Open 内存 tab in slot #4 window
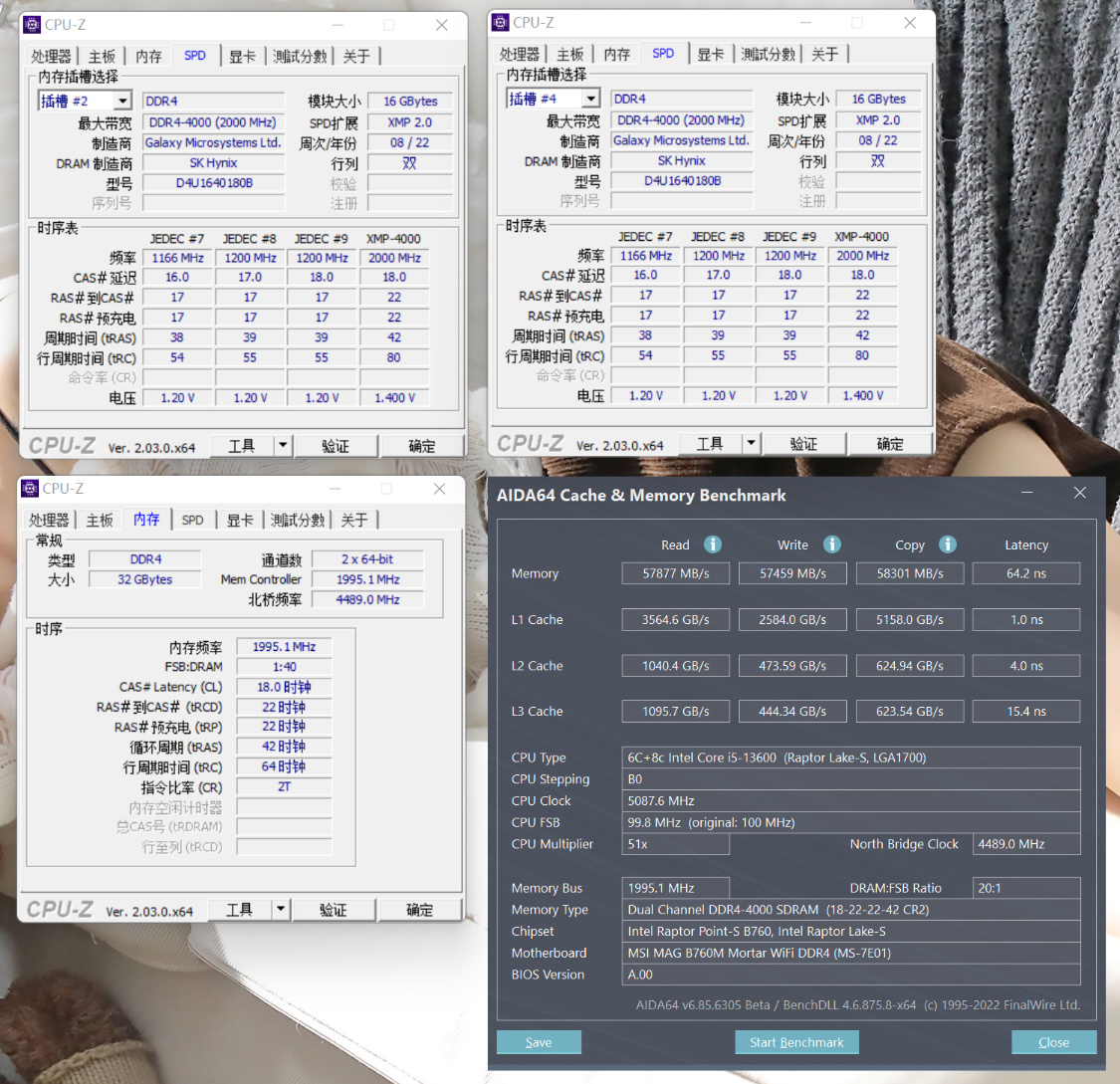This screenshot has width=1120, height=1084. point(617,55)
